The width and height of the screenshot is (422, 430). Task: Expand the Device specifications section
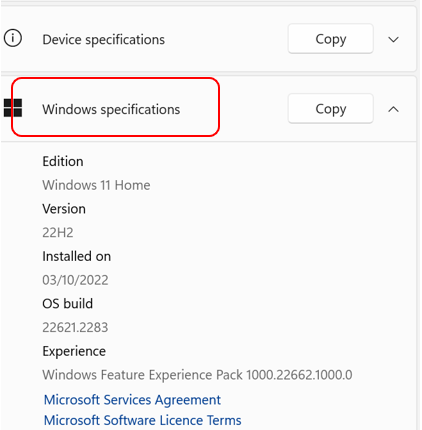394,40
